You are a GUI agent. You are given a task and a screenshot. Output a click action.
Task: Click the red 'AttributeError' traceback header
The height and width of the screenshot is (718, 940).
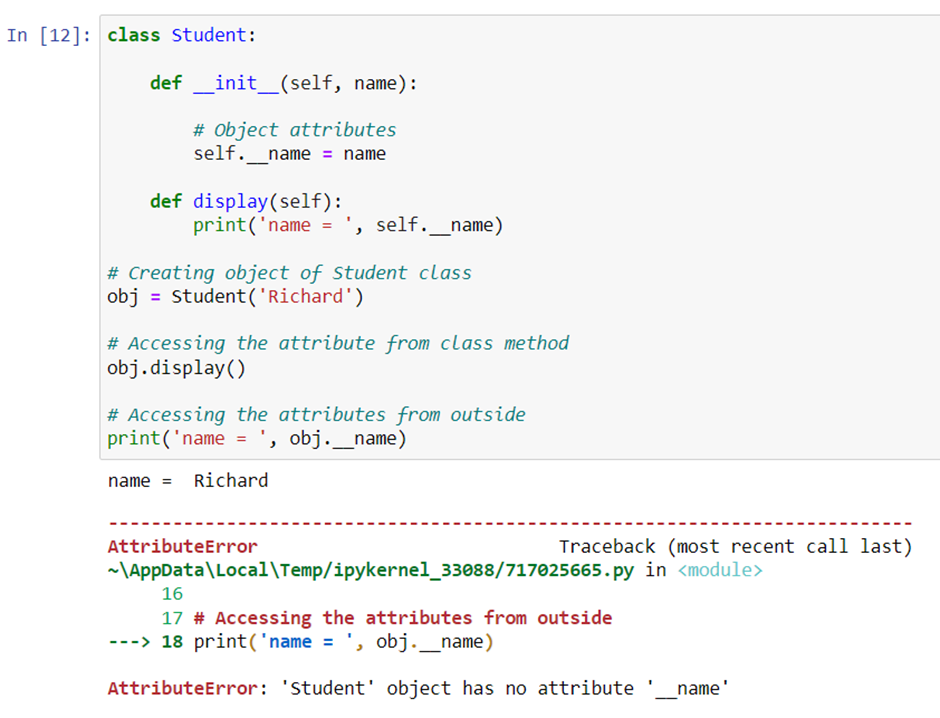click(183, 547)
